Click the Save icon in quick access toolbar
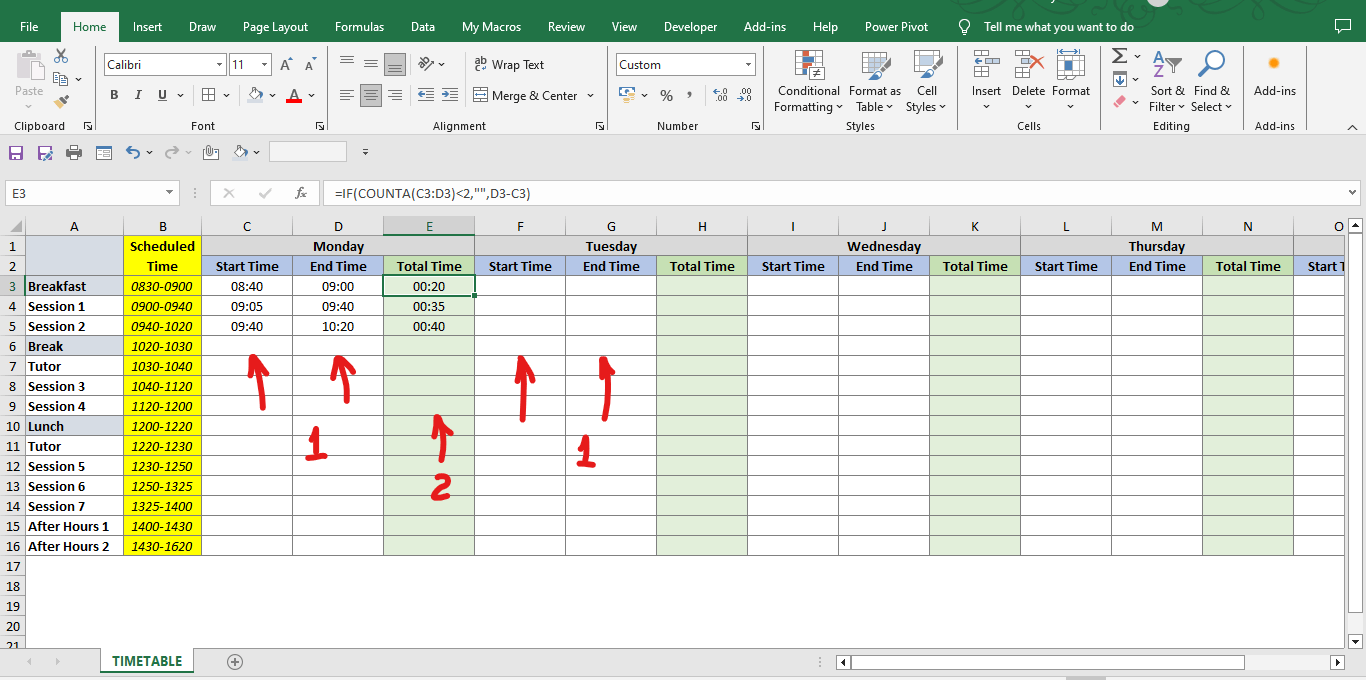 pos(16,152)
